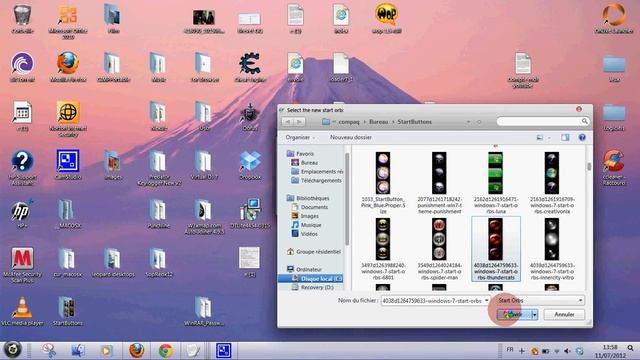Open the Start Orbs file type dropdown
This screenshot has height=360, width=640.
click(x=539, y=300)
